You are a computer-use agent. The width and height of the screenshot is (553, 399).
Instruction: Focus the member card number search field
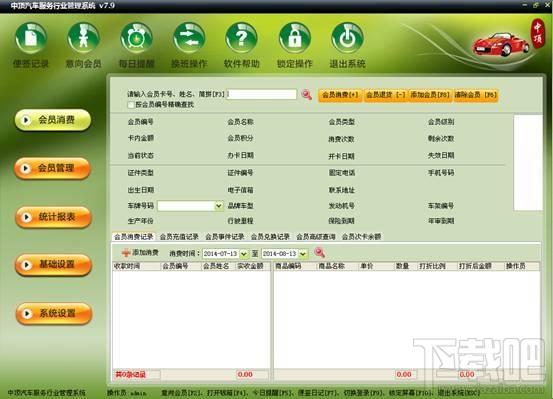[x=261, y=95]
